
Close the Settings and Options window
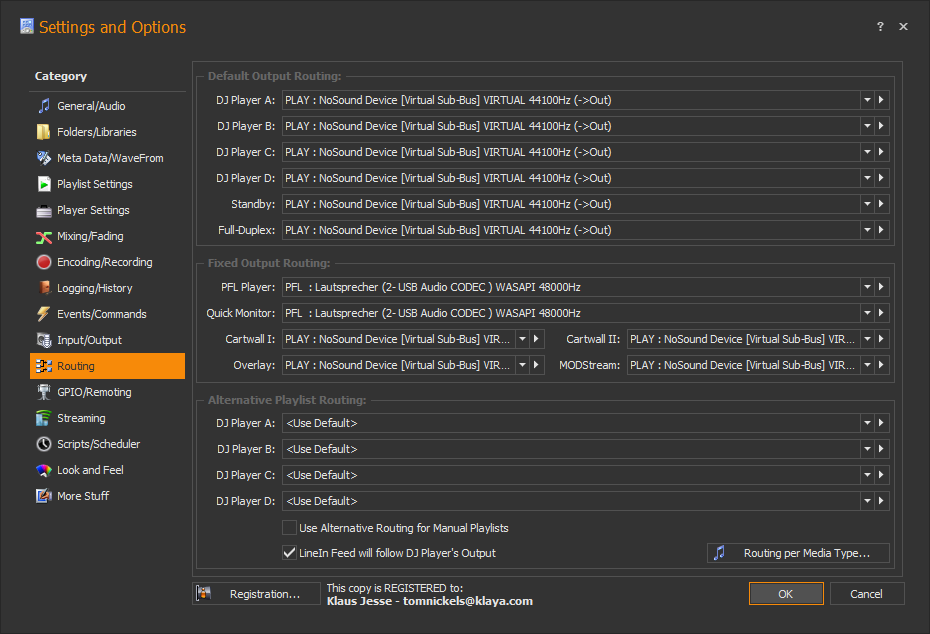[903, 27]
